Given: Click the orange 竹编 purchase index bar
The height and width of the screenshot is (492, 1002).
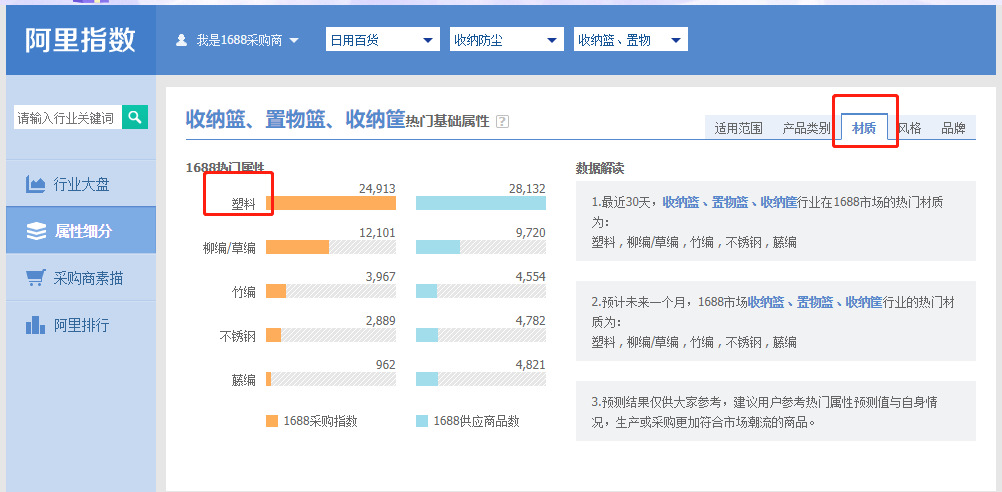Looking at the screenshot, I should pos(276,291).
